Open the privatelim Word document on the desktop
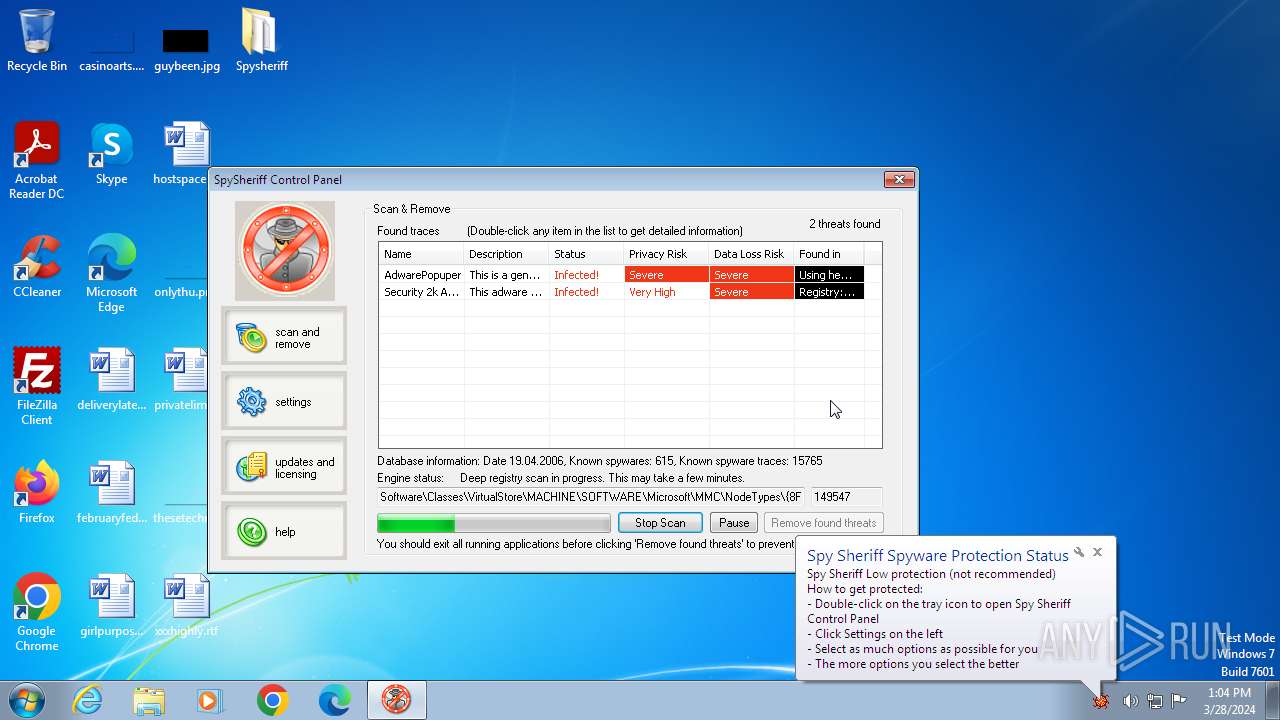Viewport: 1280px width, 720px height. (x=182, y=380)
